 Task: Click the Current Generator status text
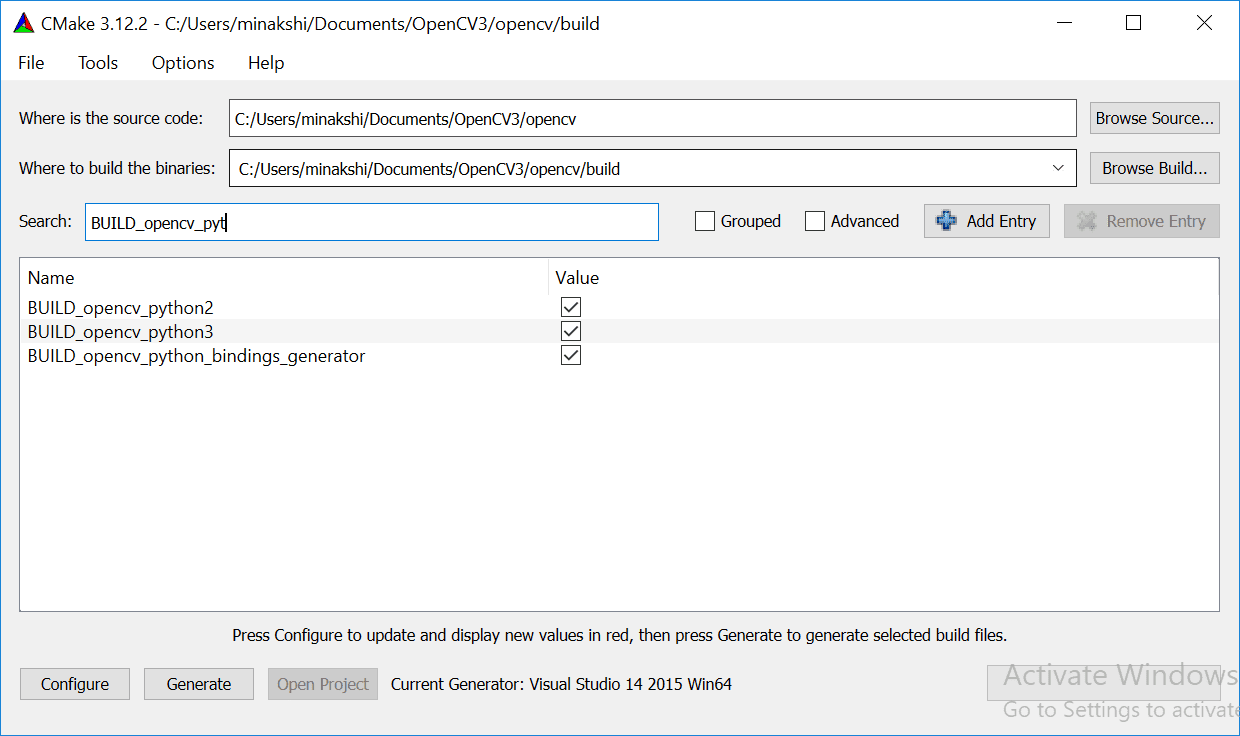(561, 684)
